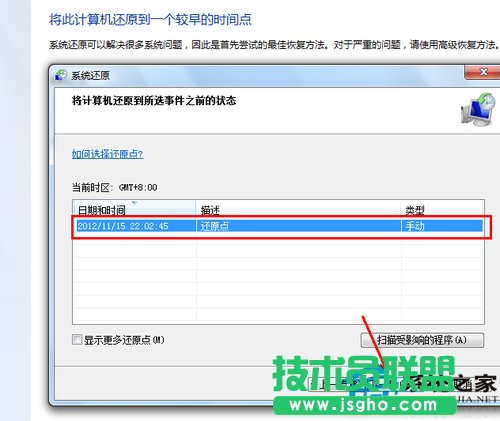This screenshot has height=421, width=500.
Task: Select restore point dated 2012/11/15 22:02:45
Action: pos(278,226)
